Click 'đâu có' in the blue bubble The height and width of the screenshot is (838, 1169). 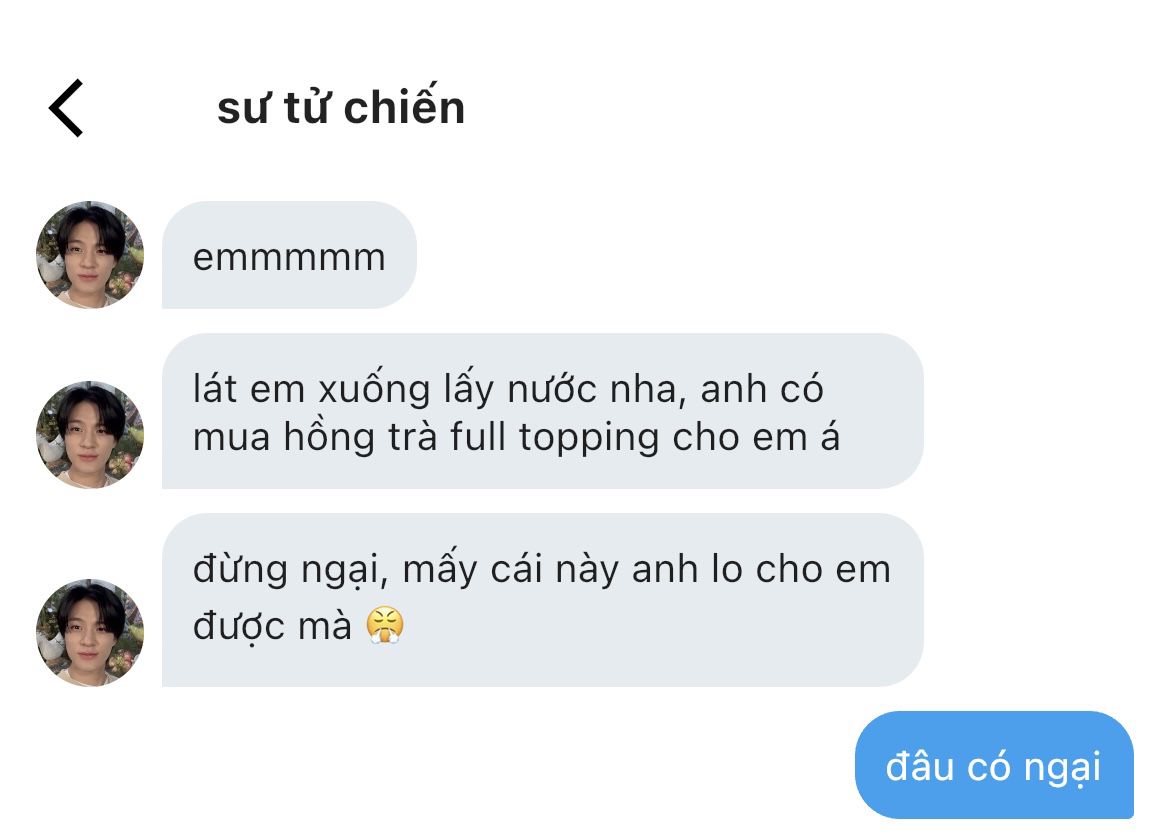pos(948,766)
